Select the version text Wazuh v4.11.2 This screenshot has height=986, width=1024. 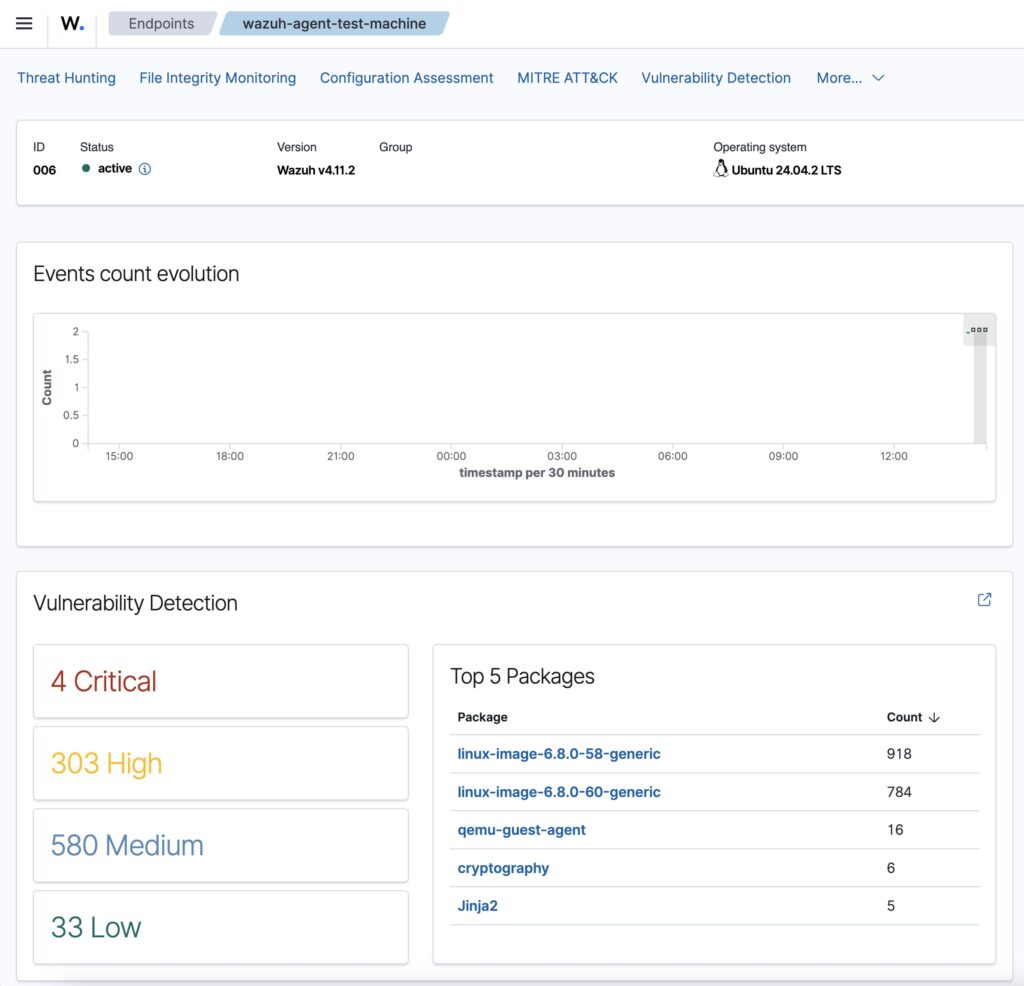tap(316, 170)
